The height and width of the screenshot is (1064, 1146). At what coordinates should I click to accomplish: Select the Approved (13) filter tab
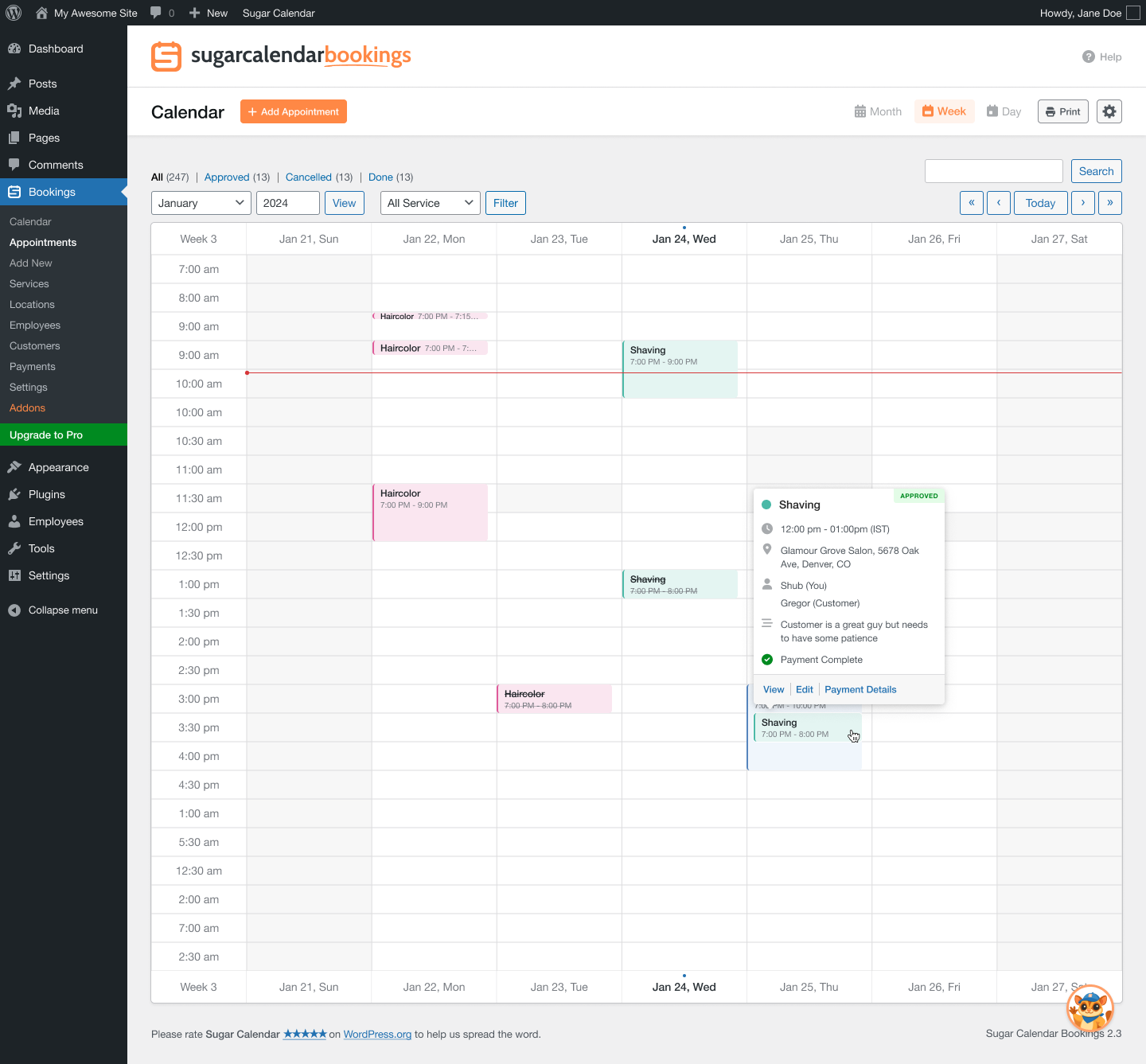[x=227, y=177]
